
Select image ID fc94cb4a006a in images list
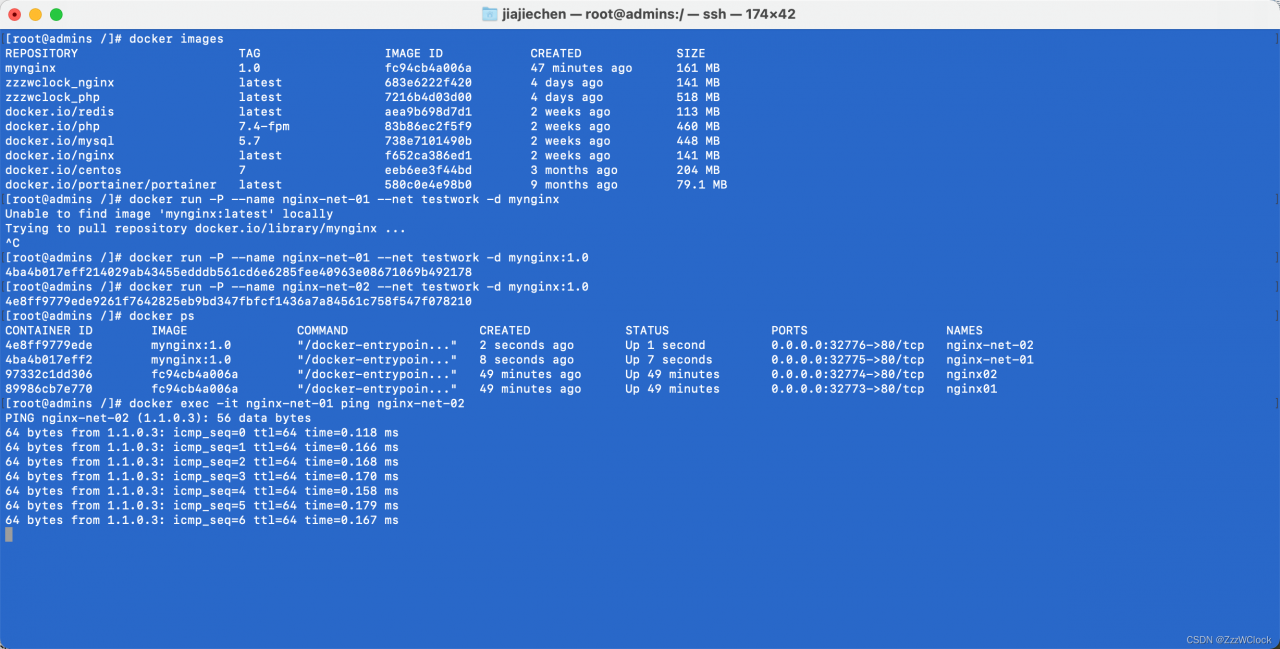[x=428, y=68]
